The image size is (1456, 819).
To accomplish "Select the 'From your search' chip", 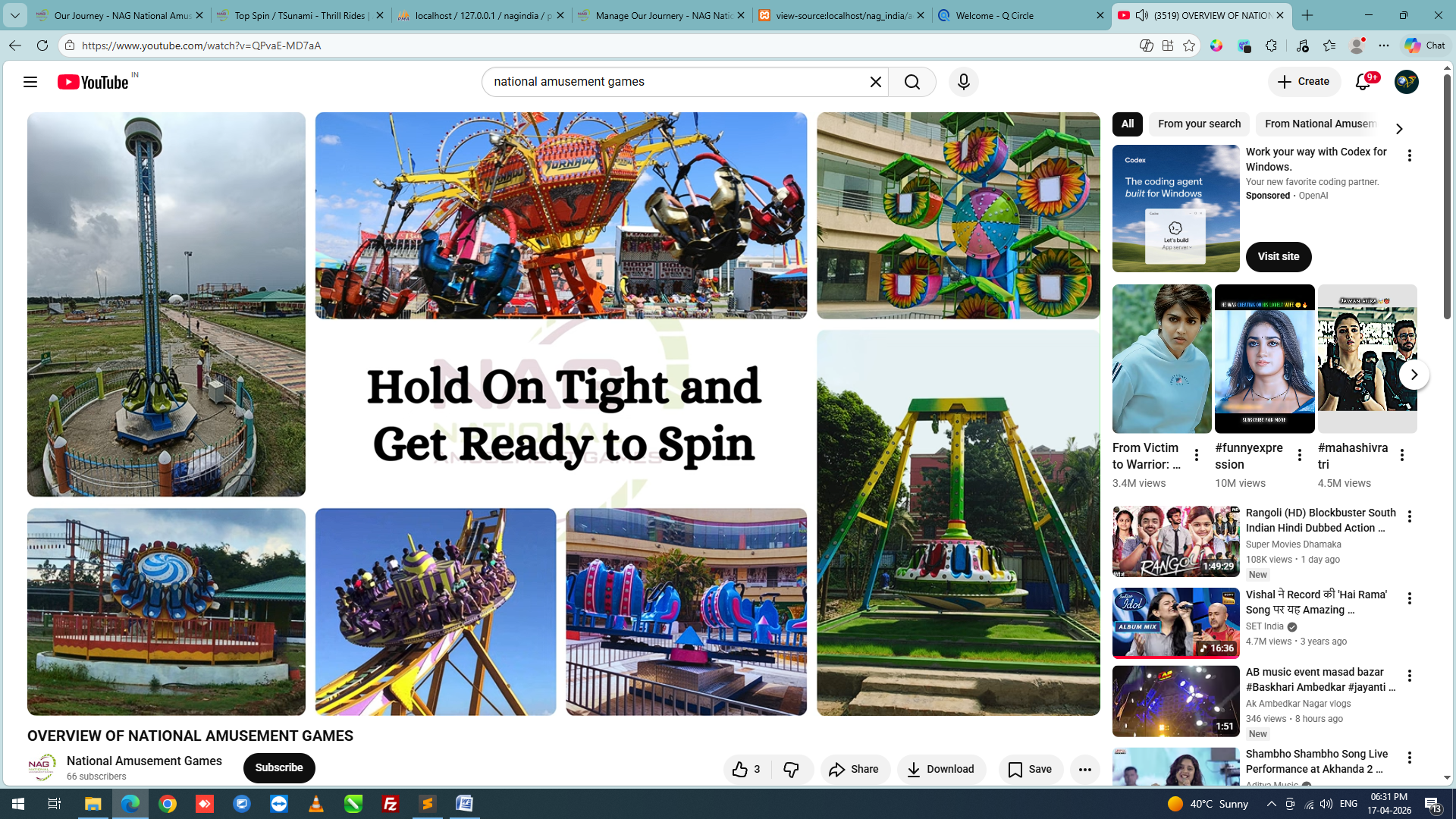I will [x=1199, y=124].
